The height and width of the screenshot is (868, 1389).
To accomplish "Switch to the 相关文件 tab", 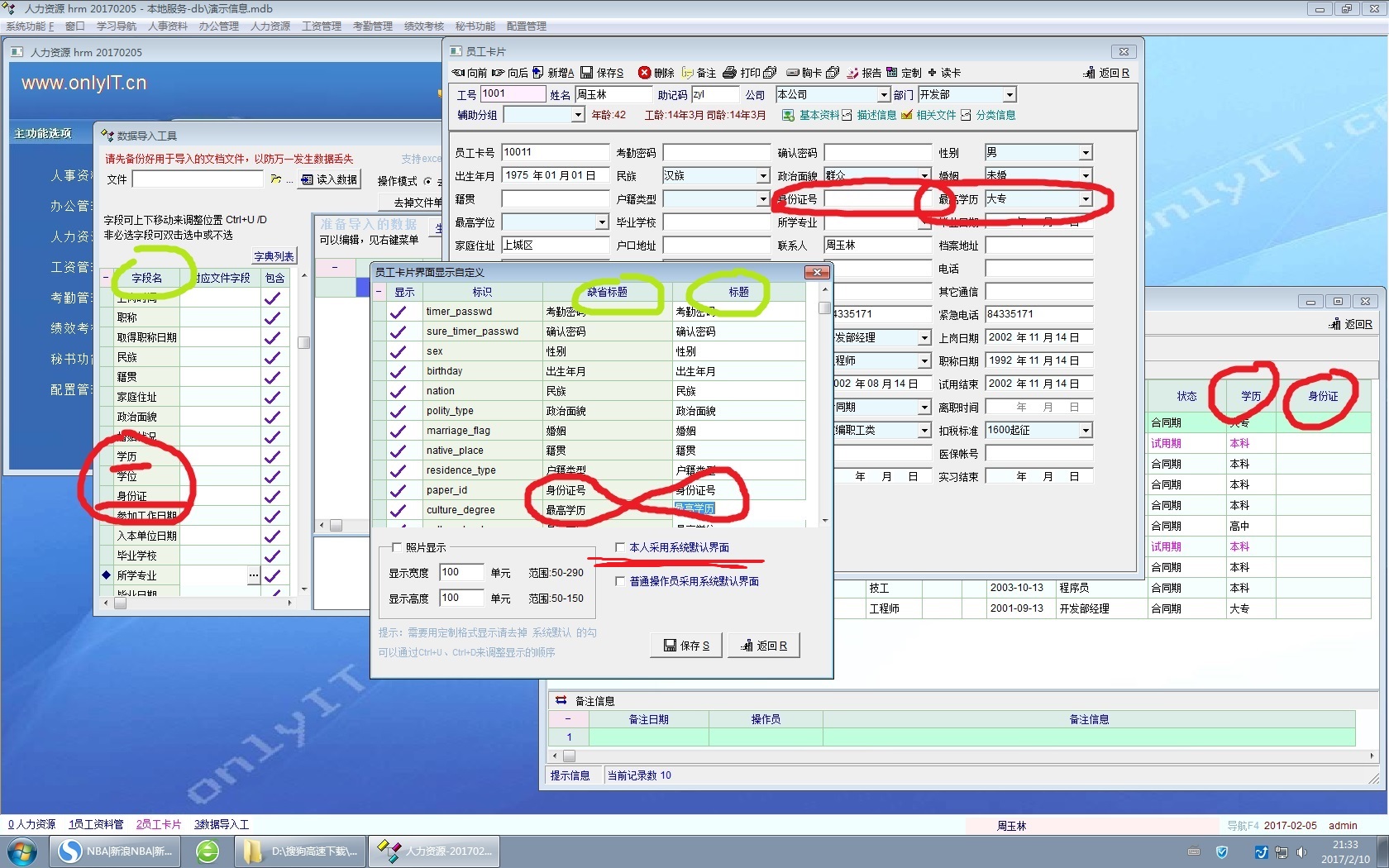I will click(x=935, y=115).
